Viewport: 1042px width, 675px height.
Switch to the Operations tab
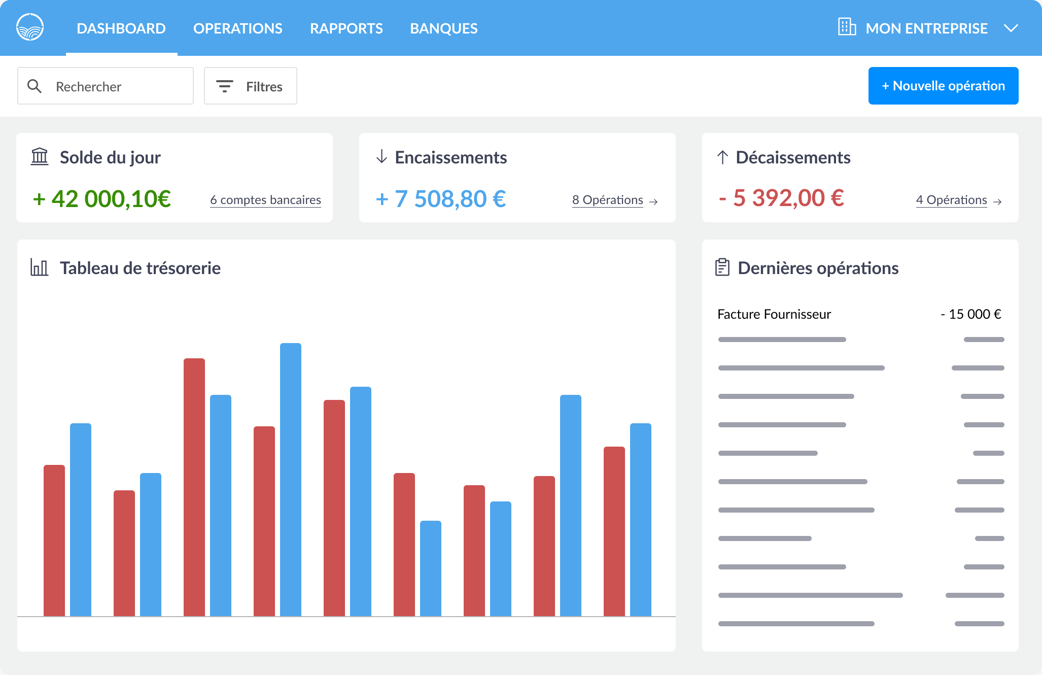[238, 29]
